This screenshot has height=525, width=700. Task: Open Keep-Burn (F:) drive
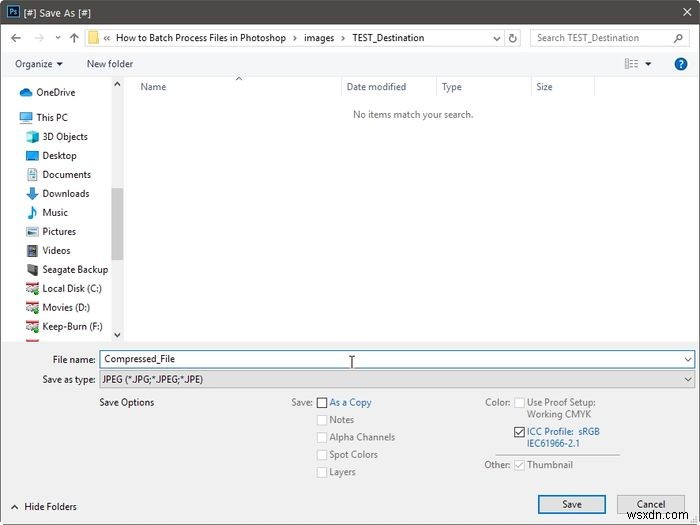tap(64, 326)
